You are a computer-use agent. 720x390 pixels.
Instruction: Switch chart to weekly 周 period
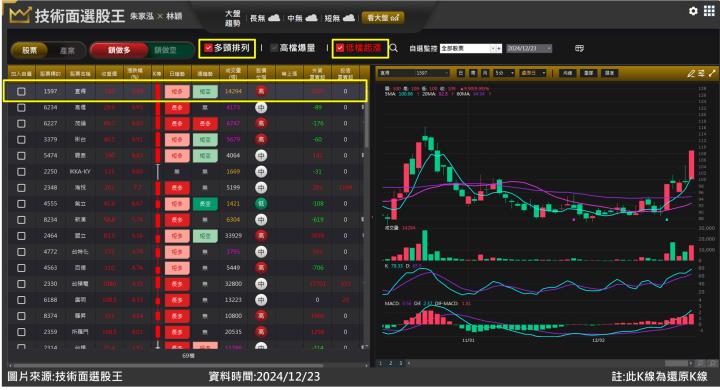point(473,73)
